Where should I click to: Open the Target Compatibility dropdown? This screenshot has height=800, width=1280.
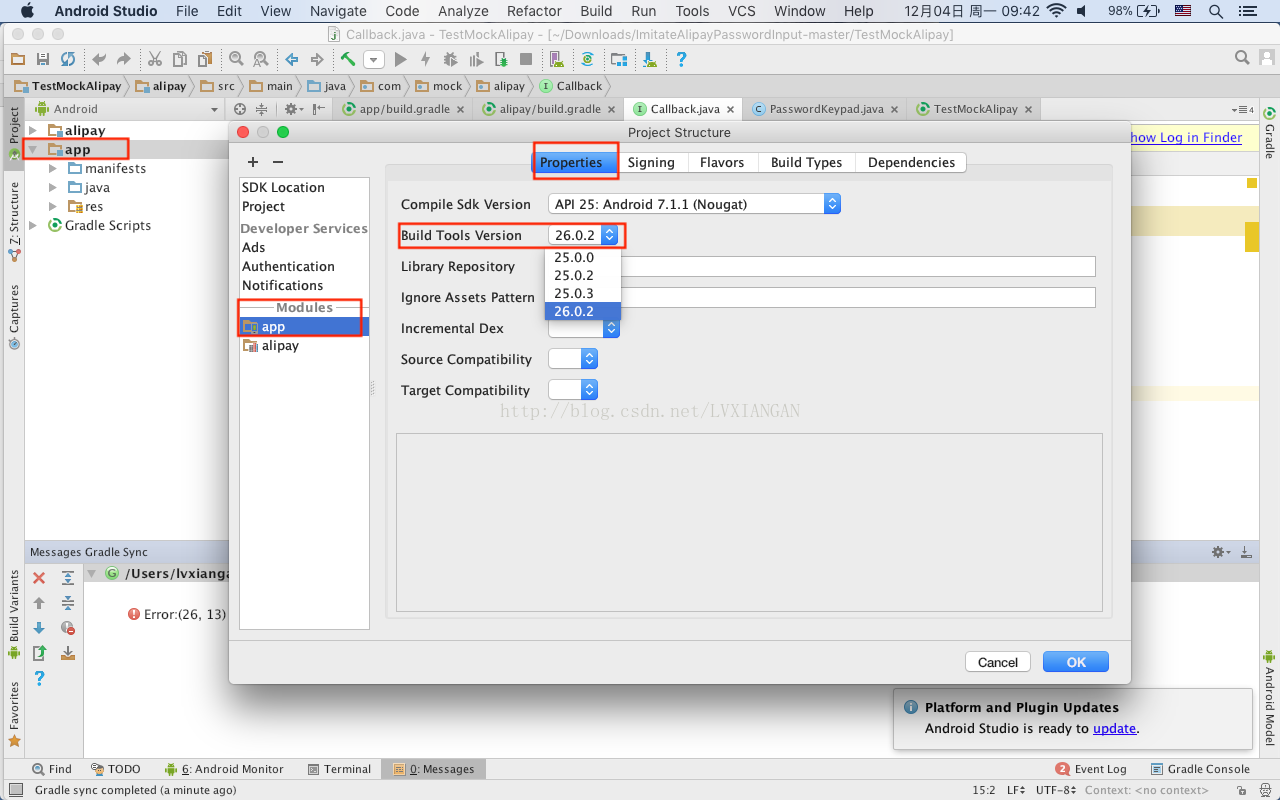pos(573,390)
